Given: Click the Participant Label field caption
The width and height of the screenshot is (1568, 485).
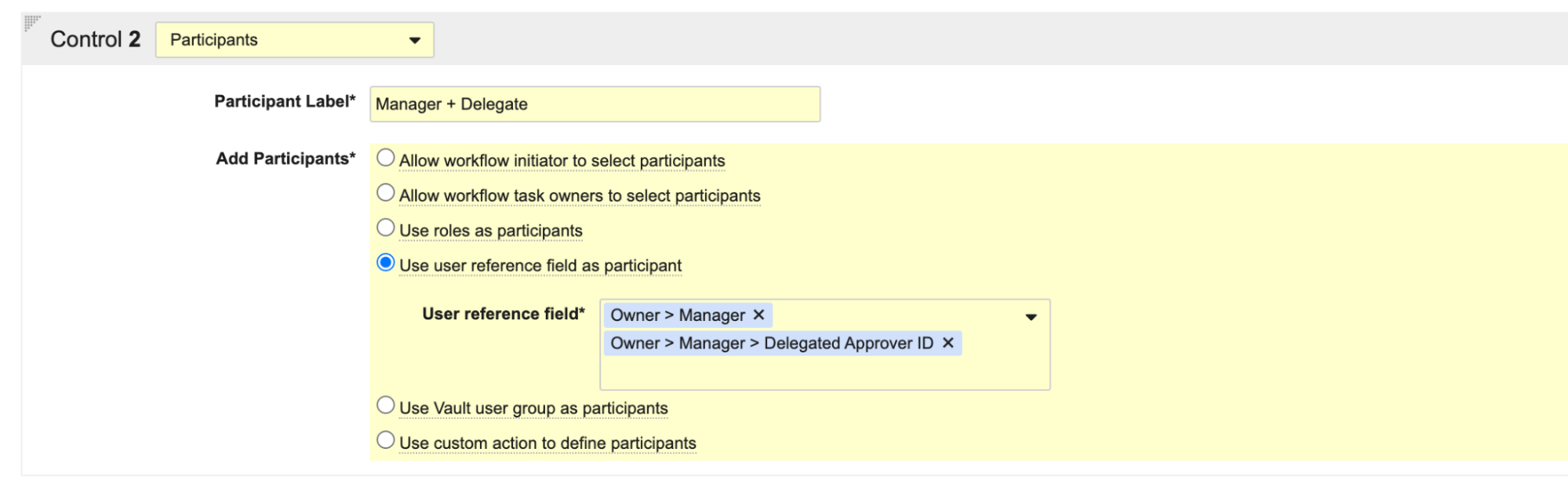Looking at the screenshot, I should coord(284,101).
